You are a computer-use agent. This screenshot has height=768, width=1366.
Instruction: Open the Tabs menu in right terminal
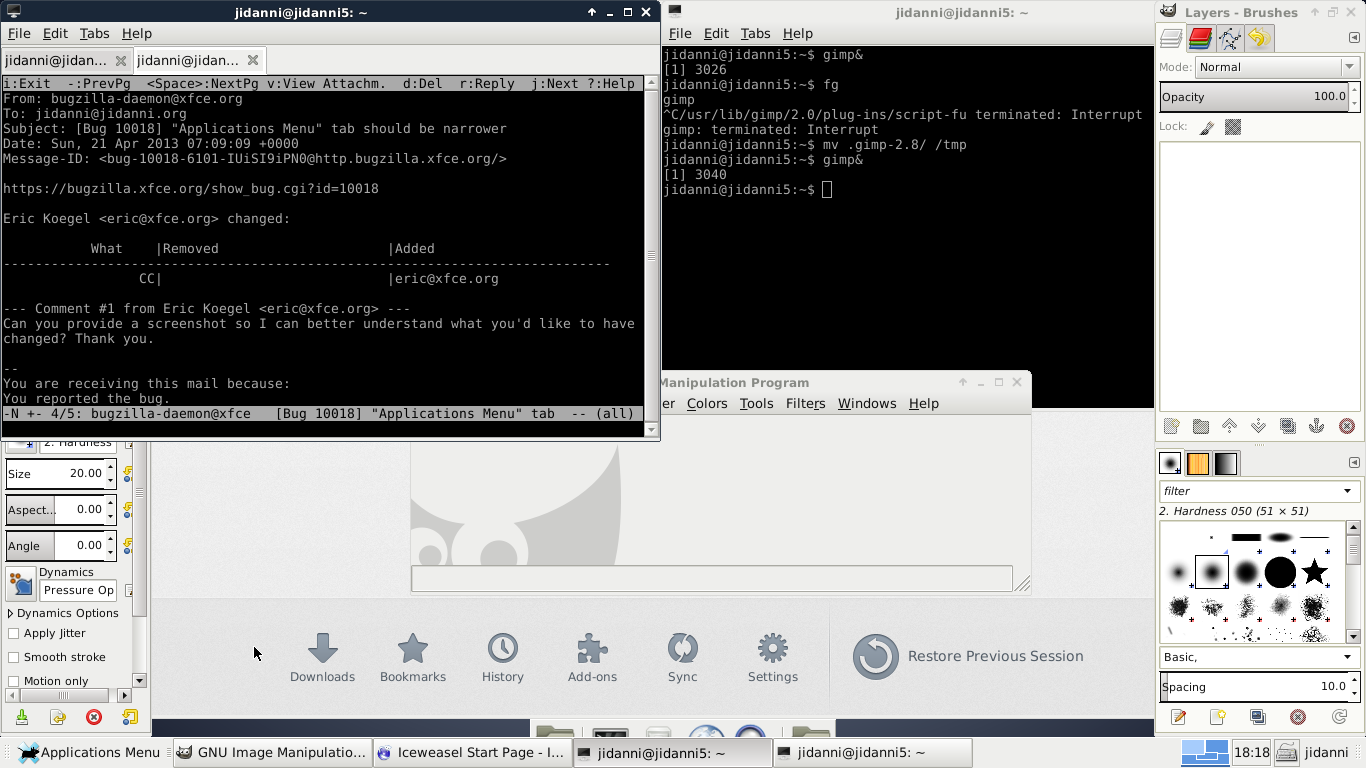coord(755,33)
